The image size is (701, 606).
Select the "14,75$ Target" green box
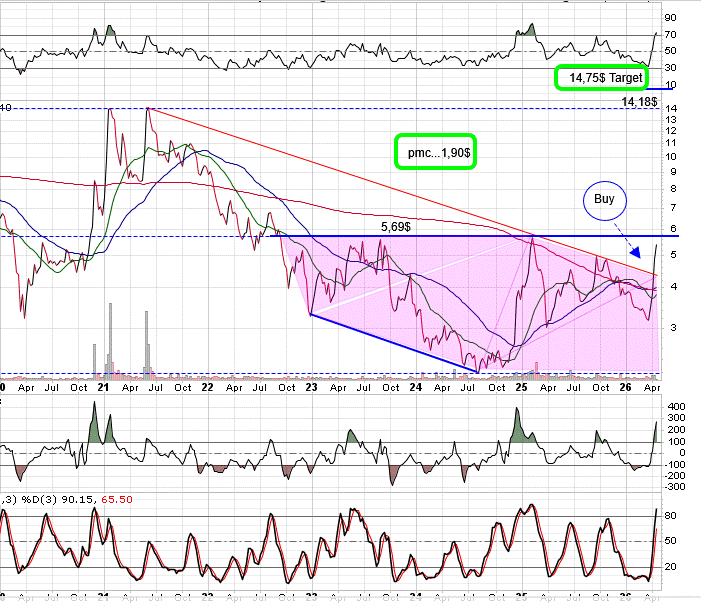(x=600, y=77)
